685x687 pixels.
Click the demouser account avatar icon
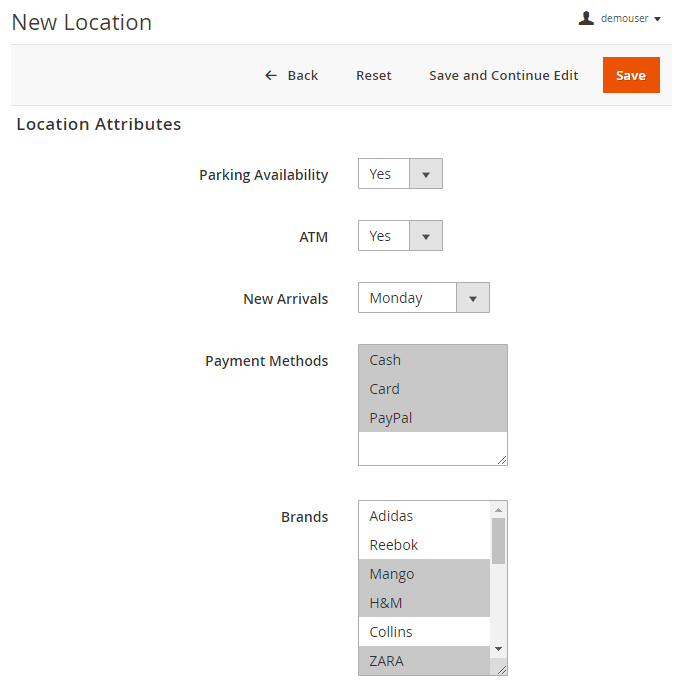[586, 18]
